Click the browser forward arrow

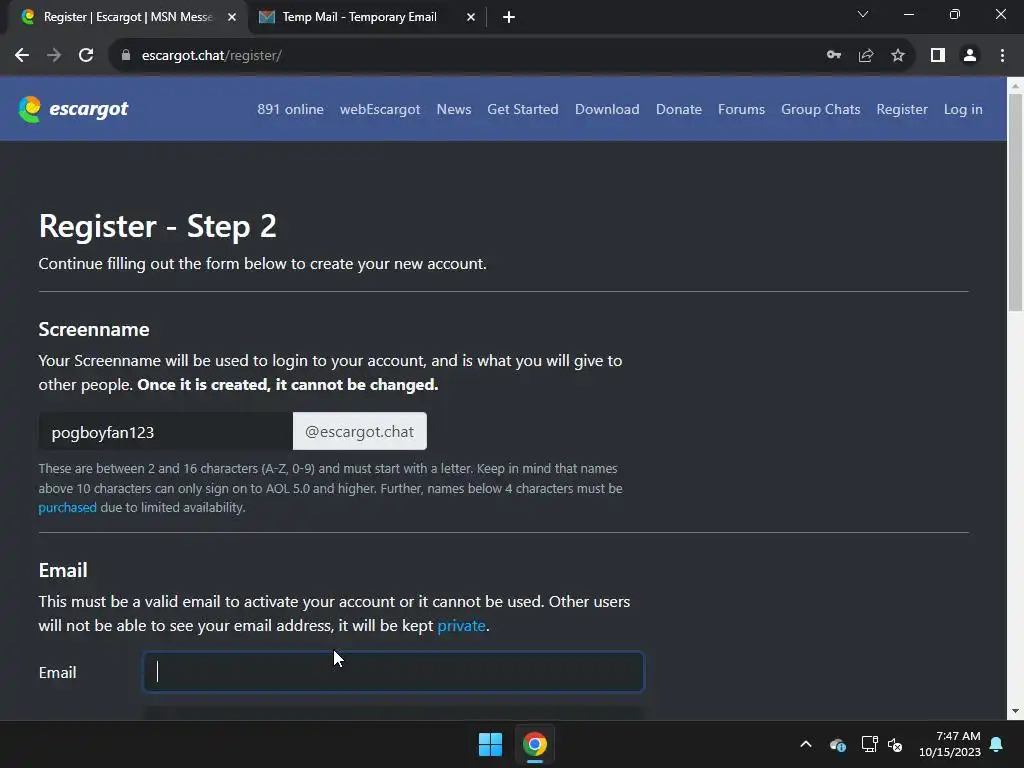[54, 56]
